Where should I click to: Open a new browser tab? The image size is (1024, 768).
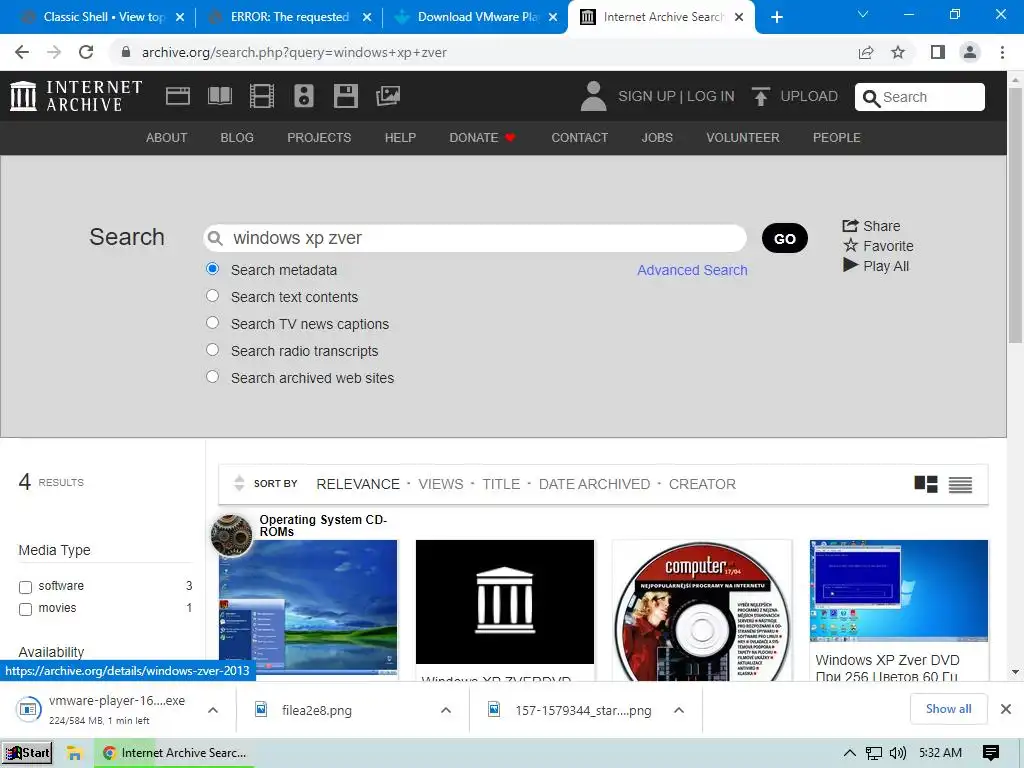pos(776,17)
